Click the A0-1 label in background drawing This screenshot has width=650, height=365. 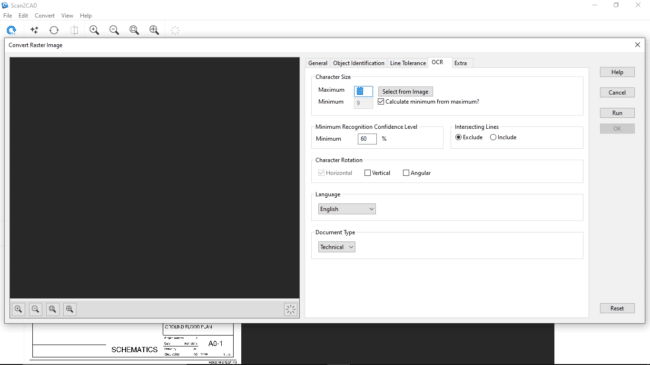tap(216, 343)
